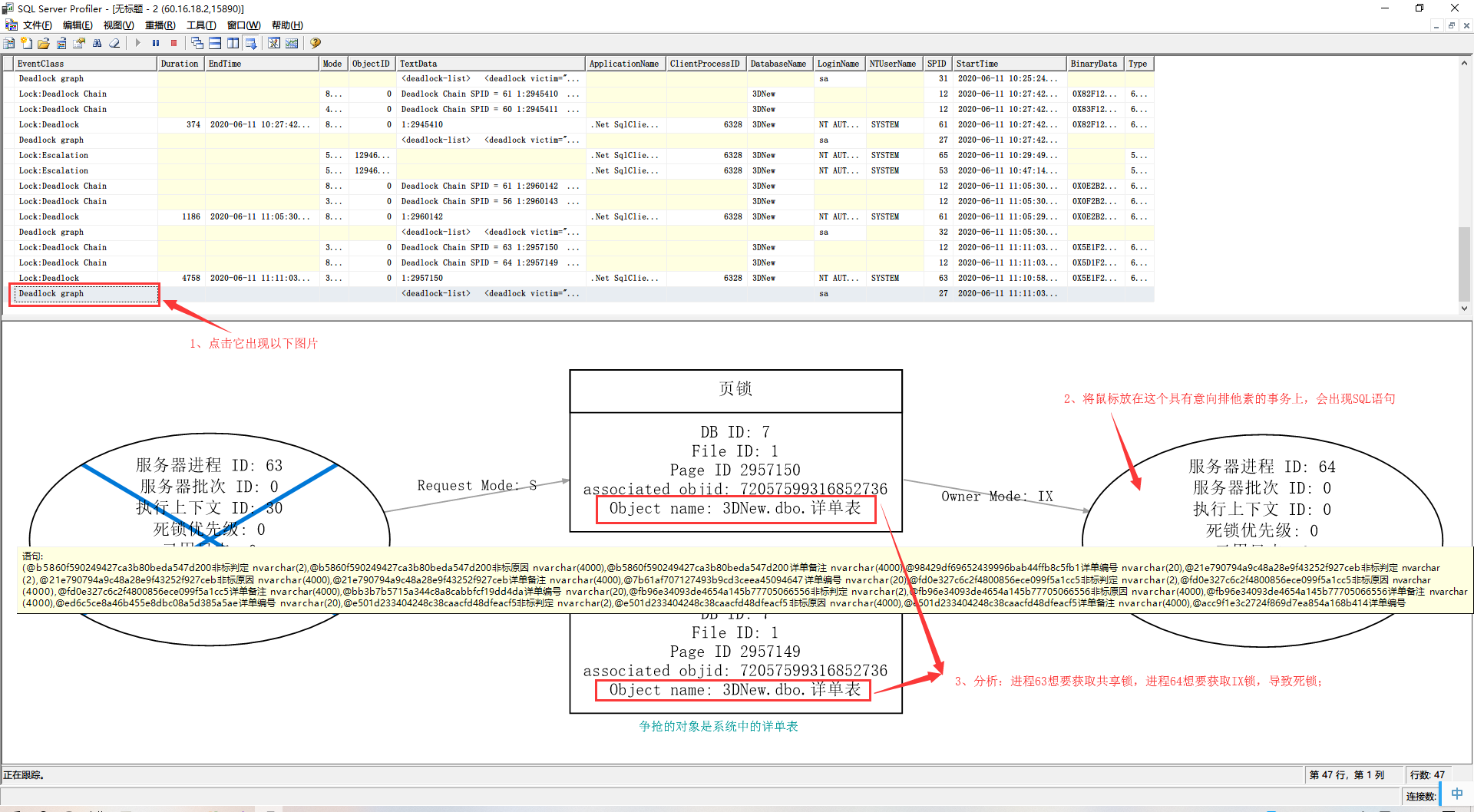Open the 工具(T) menu
This screenshot has width=1474, height=812.
tap(201, 25)
